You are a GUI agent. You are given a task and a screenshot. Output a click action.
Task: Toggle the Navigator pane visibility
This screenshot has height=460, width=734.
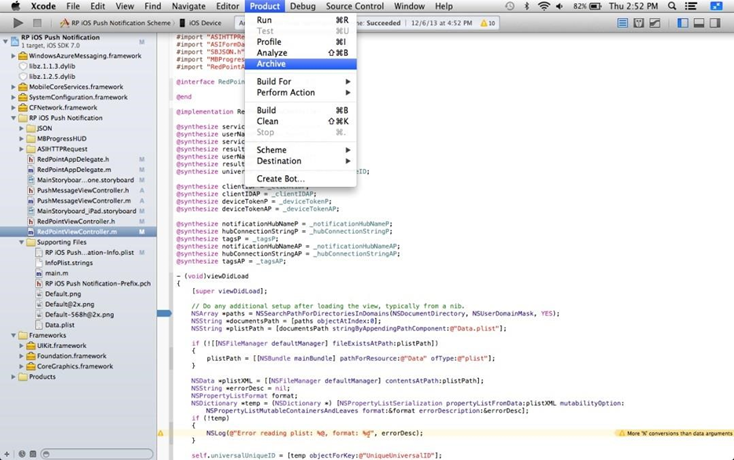pyautogui.click(x=684, y=22)
